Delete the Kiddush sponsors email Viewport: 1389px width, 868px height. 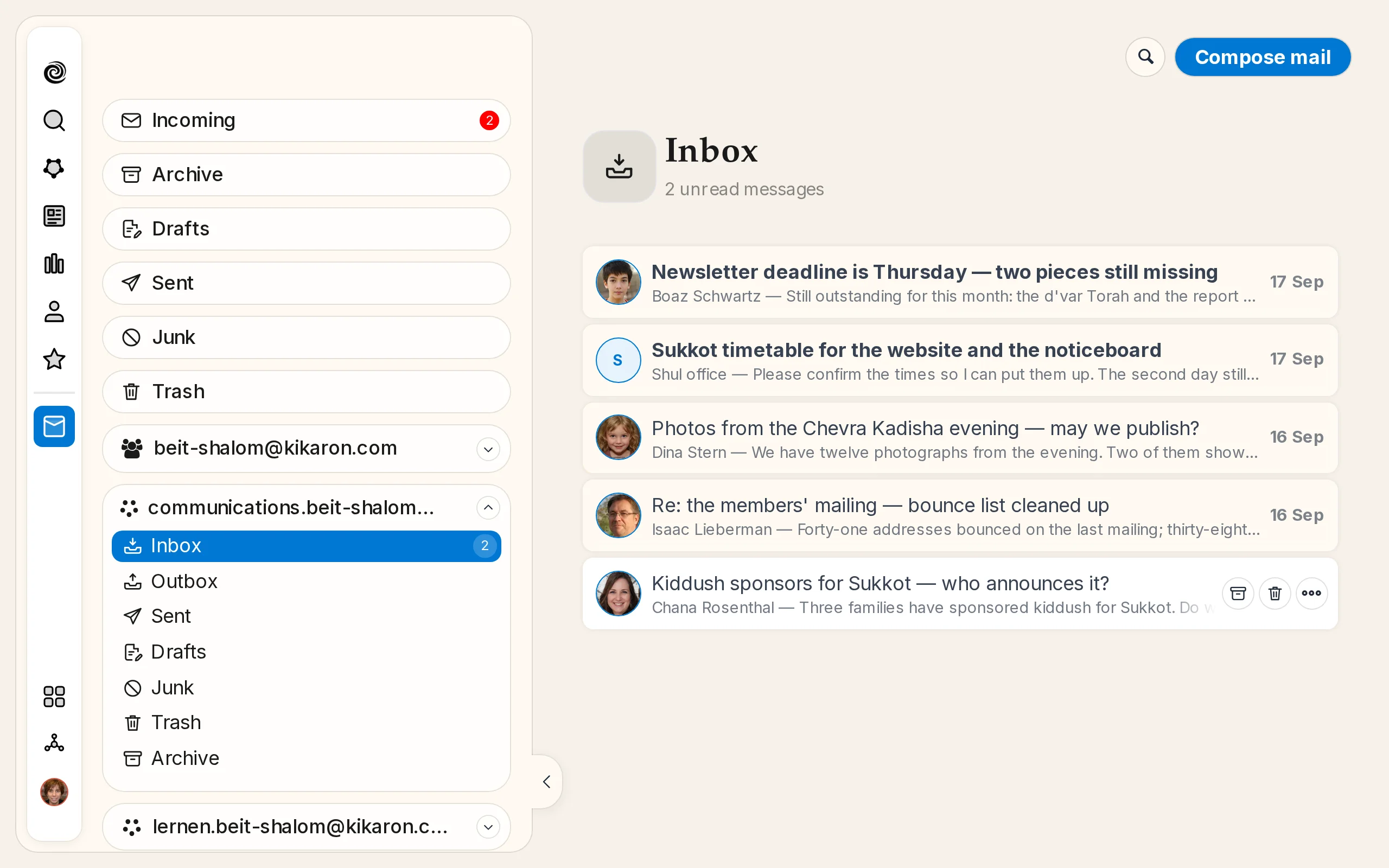click(1275, 593)
